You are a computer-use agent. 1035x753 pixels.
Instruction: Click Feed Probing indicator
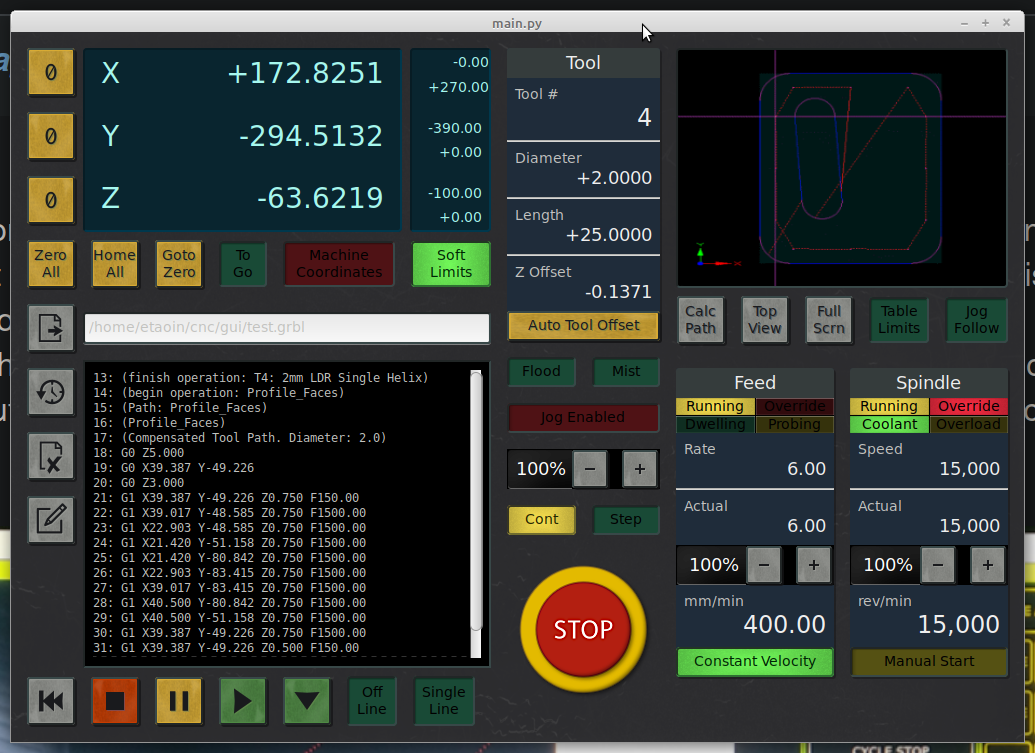click(x=794, y=424)
